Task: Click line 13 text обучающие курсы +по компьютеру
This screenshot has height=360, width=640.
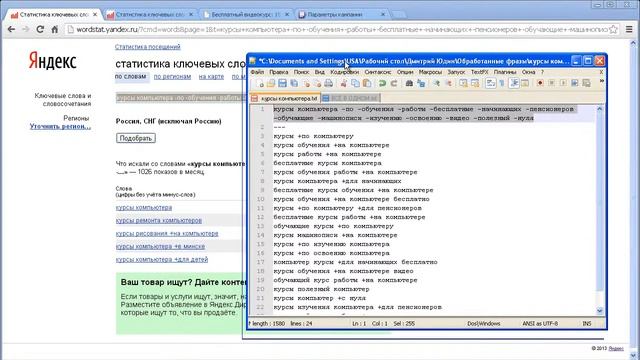Action: pyautogui.click(x=333, y=226)
